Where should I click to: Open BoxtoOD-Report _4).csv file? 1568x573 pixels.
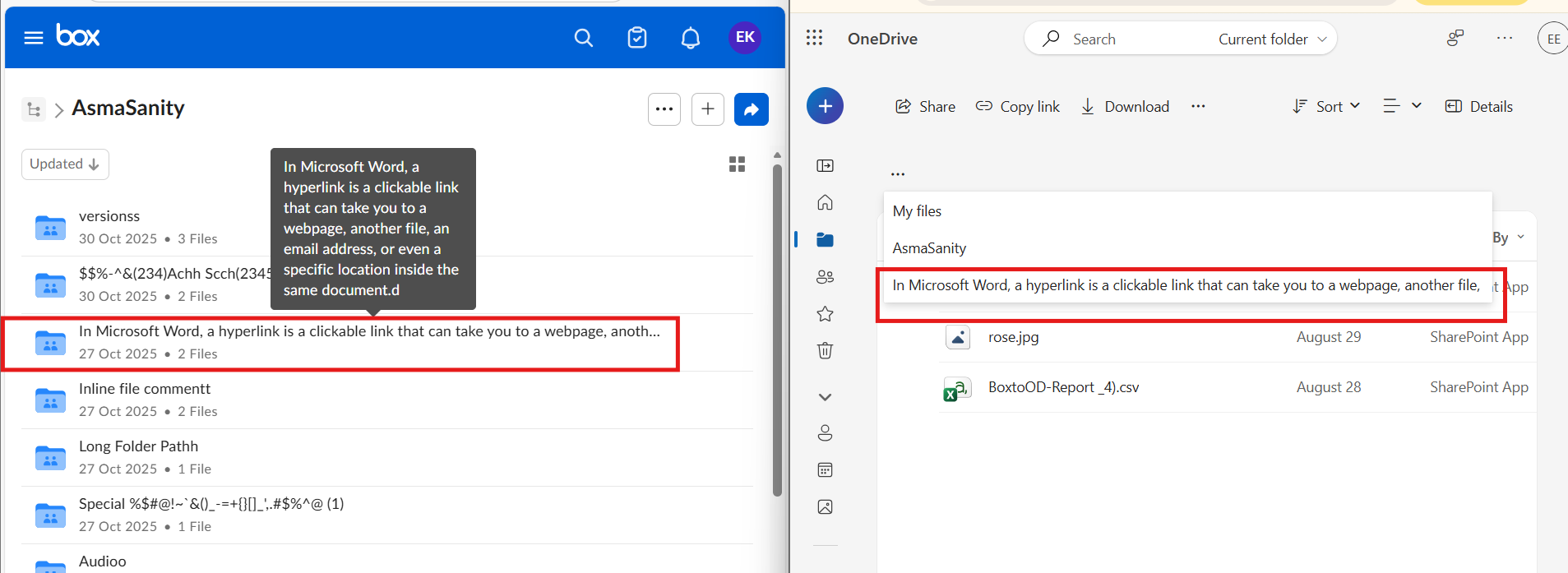click(1063, 387)
